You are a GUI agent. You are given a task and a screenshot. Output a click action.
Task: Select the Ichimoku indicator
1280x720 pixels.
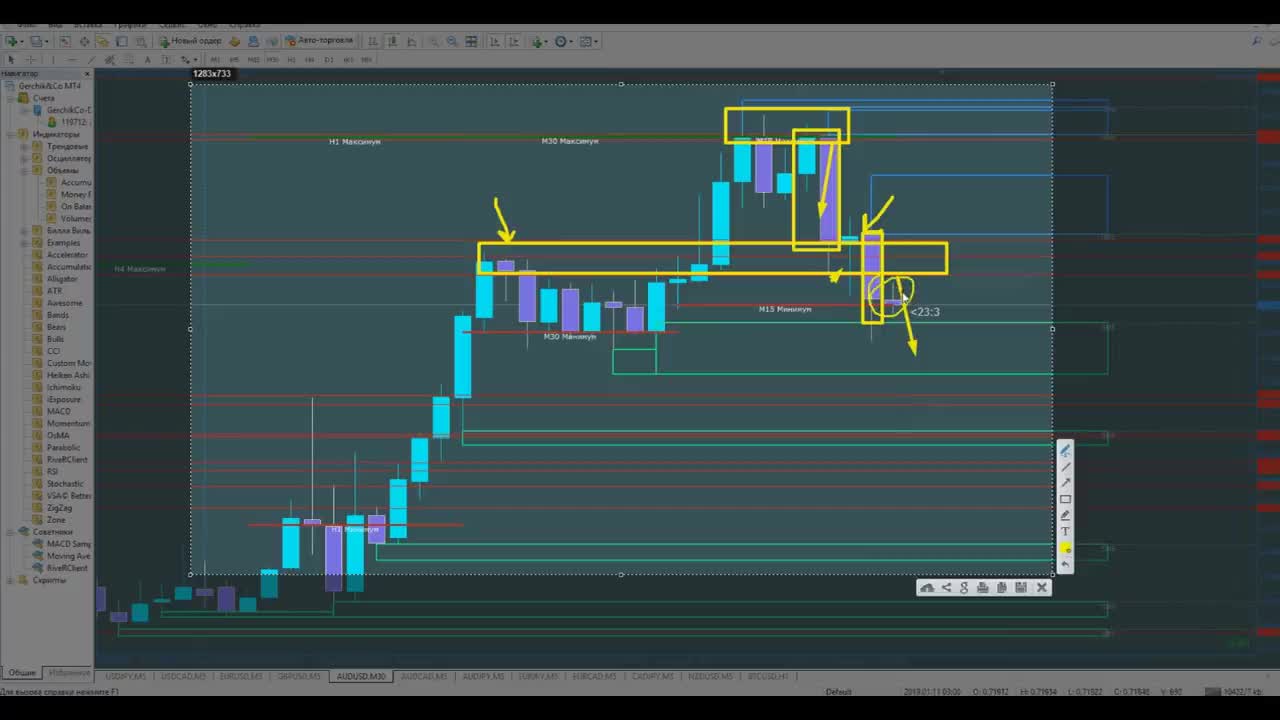coord(64,387)
